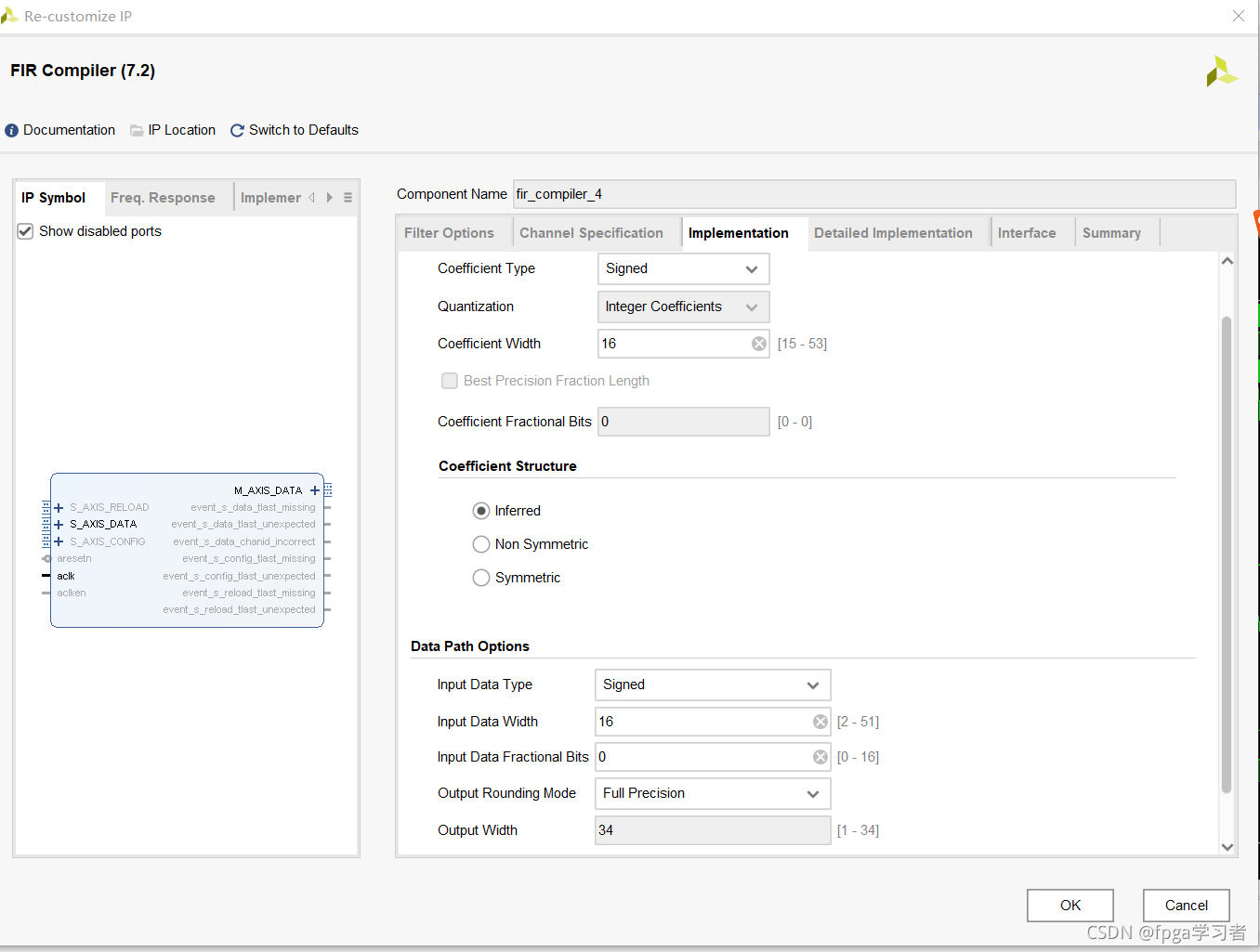The width and height of the screenshot is (1260, 952).
Task: Click the Output Width field
Action: 713,830
